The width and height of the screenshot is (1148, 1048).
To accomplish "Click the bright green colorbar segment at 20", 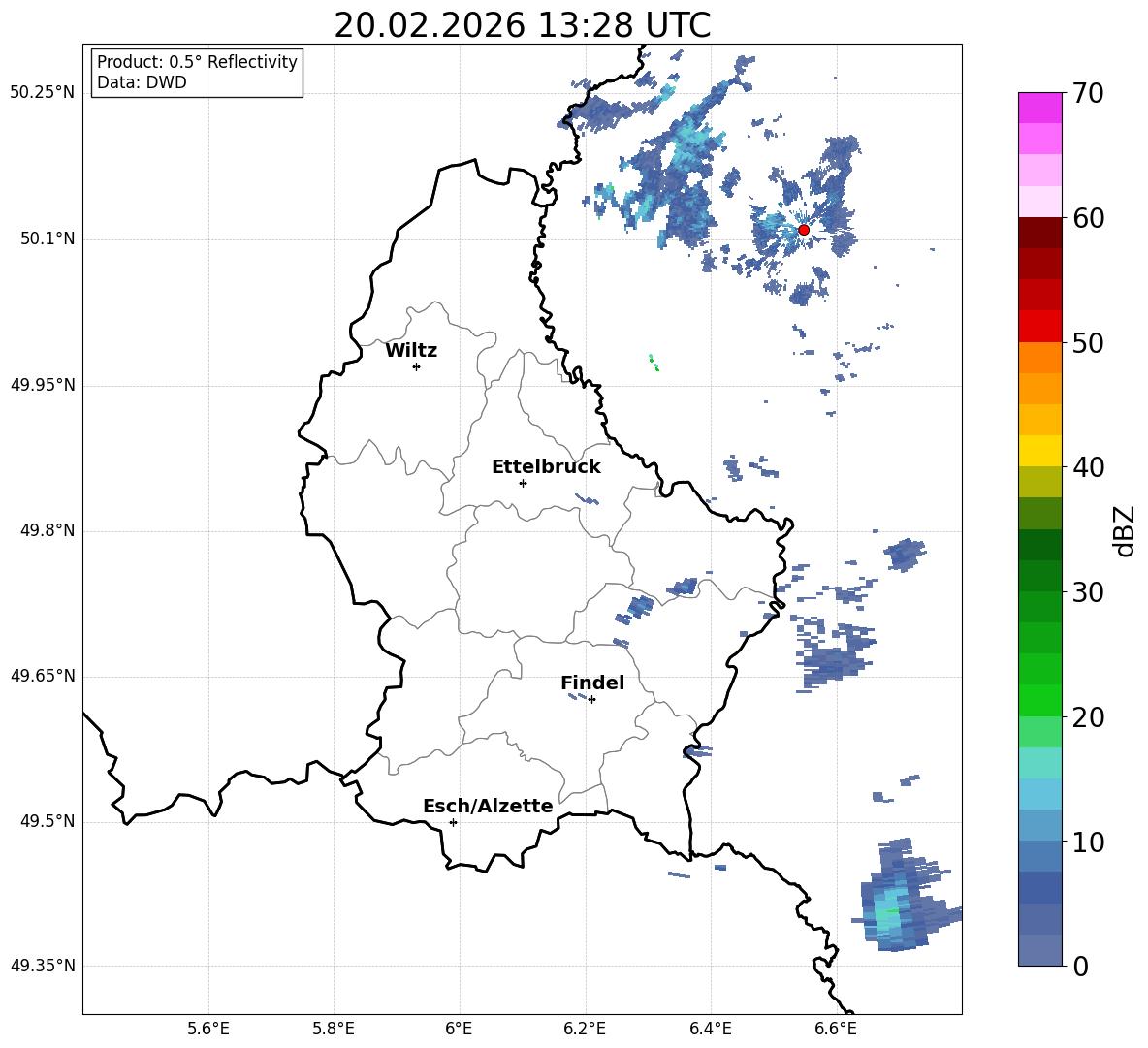I will coord(1039,701).
